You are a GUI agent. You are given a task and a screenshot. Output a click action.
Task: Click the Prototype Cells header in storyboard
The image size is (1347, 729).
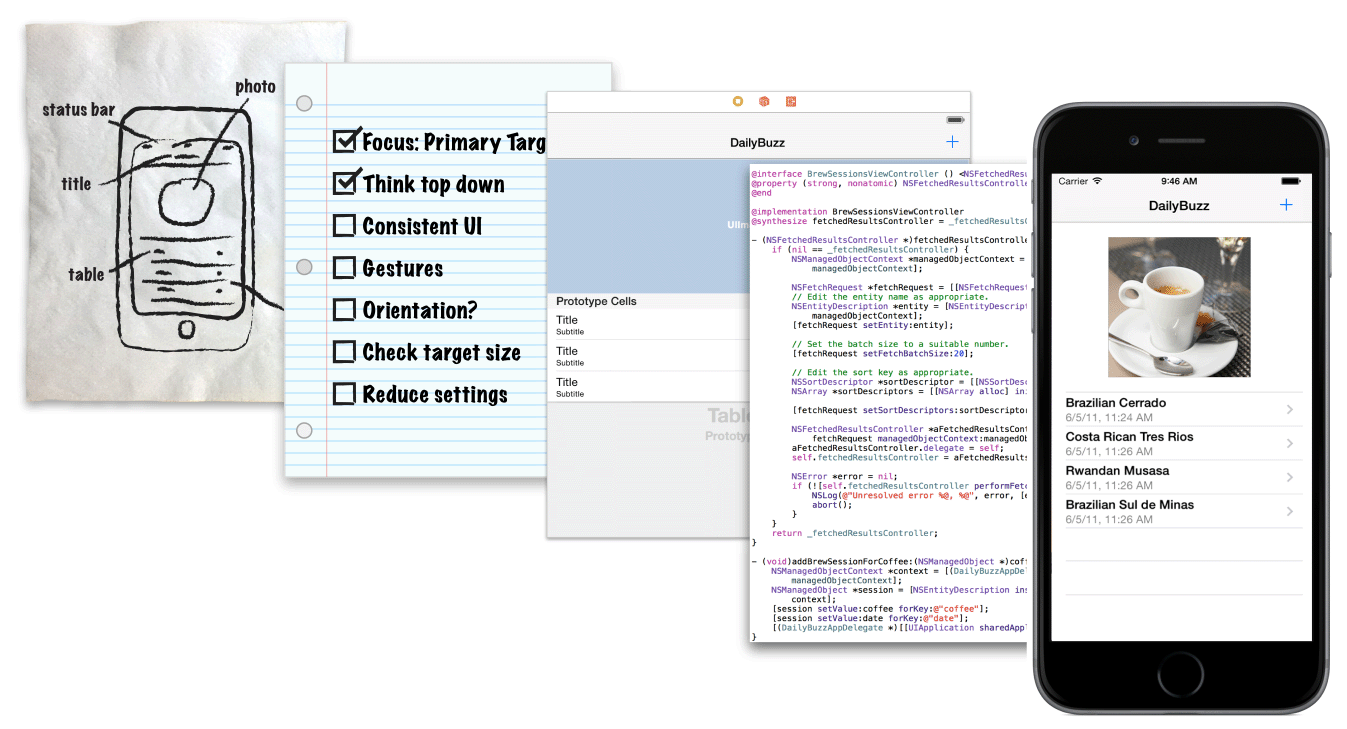pos(596,301)
